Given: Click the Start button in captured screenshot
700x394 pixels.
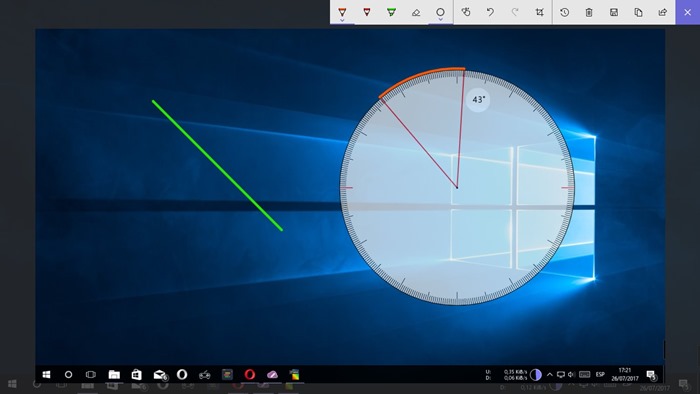Looking at the screenshot, I should point(46,374).
